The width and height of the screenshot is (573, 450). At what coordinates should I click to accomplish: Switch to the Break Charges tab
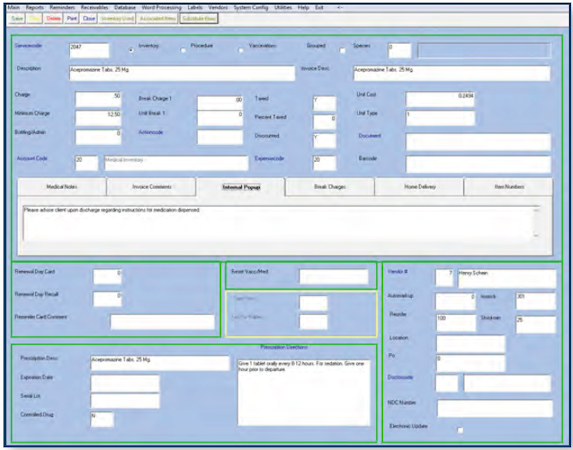point(330,187)
